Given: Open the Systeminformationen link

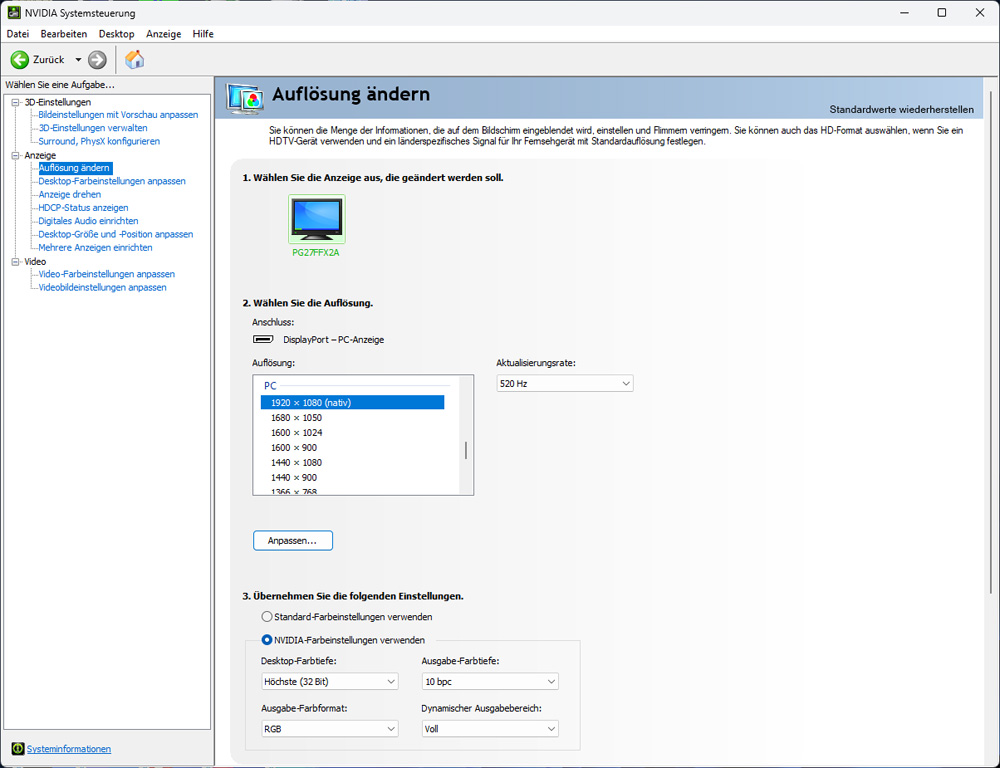Looking at the screenshot, I should 69,749.
